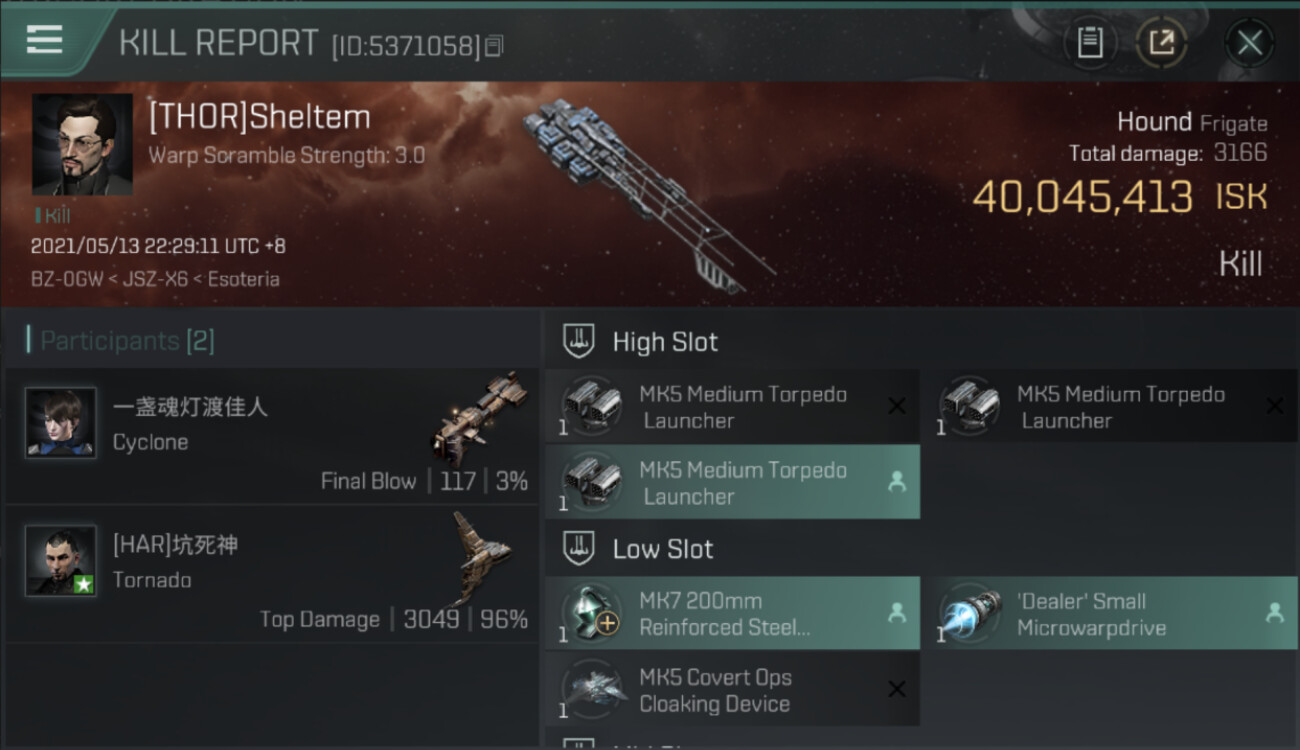Select the Tornado ship icon
1300x750 pixels.
coord(481,557)
